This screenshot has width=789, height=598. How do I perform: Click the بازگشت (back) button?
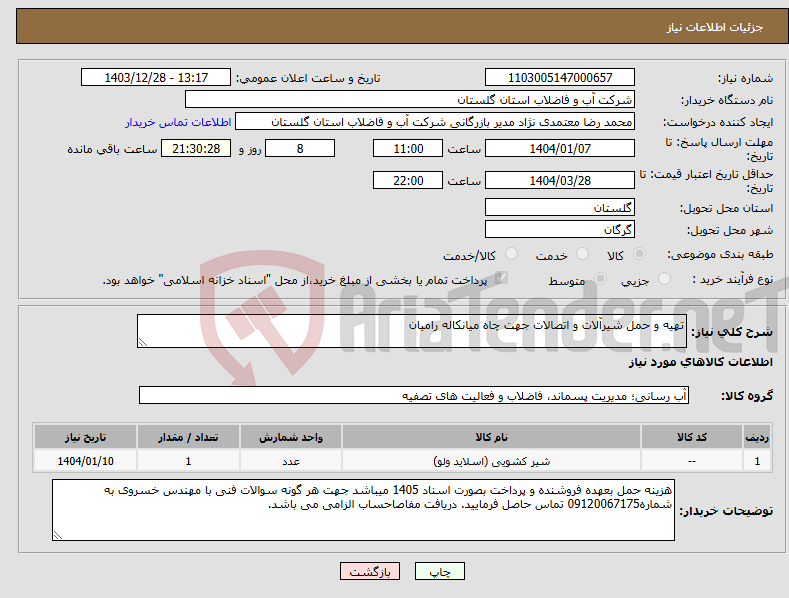click(x=370, y=571)
